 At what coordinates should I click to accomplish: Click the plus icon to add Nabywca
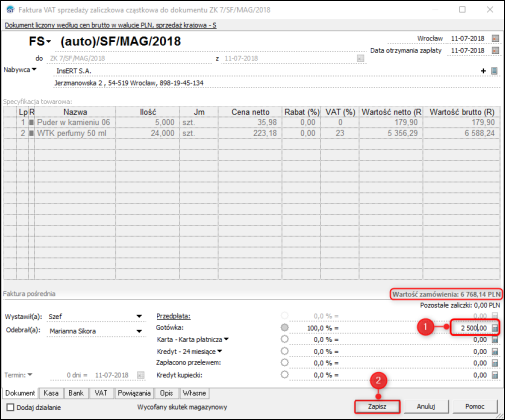[483, 71]
